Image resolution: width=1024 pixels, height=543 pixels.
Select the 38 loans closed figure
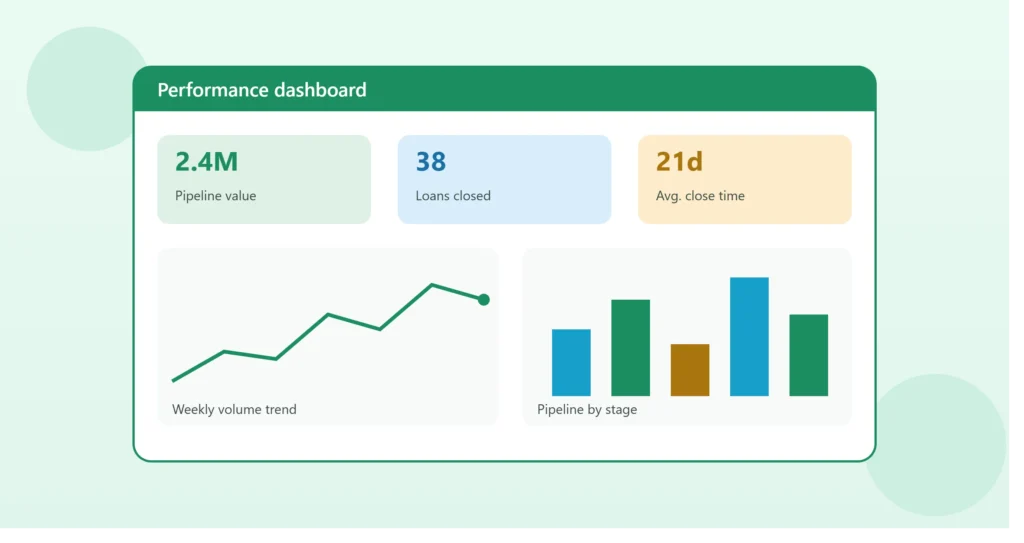pos(430,161)
